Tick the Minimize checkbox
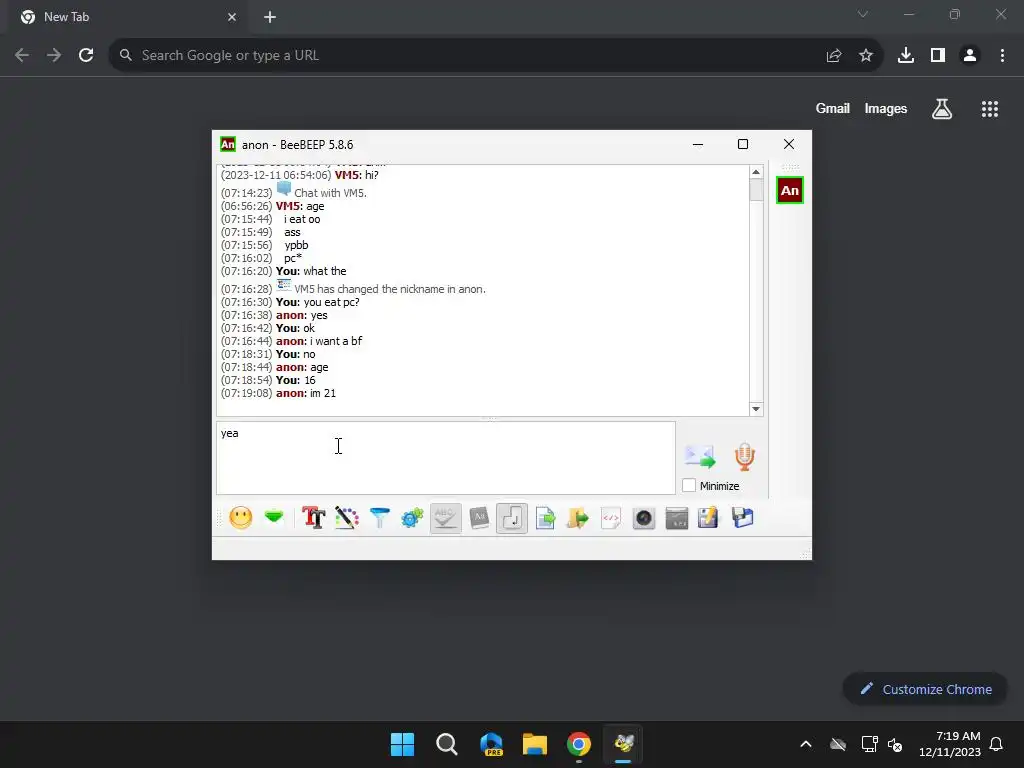The width and height of the screenshot is (1024, 768). coord(689,486)
